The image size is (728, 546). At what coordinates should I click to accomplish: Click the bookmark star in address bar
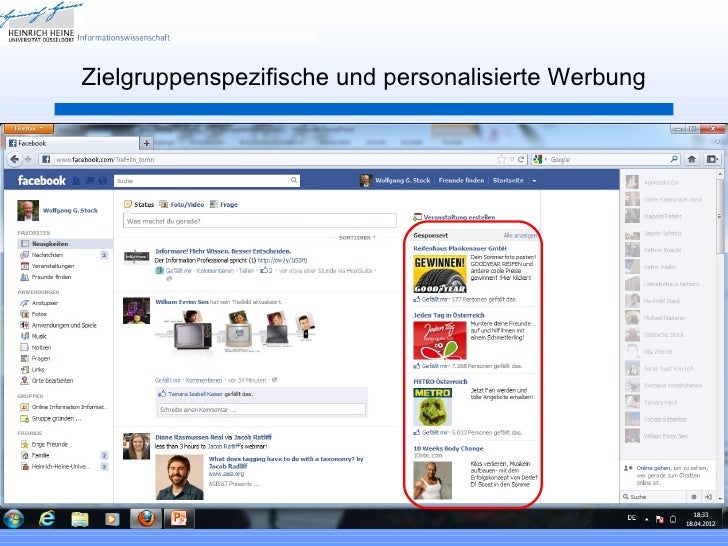[x=501, y=159]
